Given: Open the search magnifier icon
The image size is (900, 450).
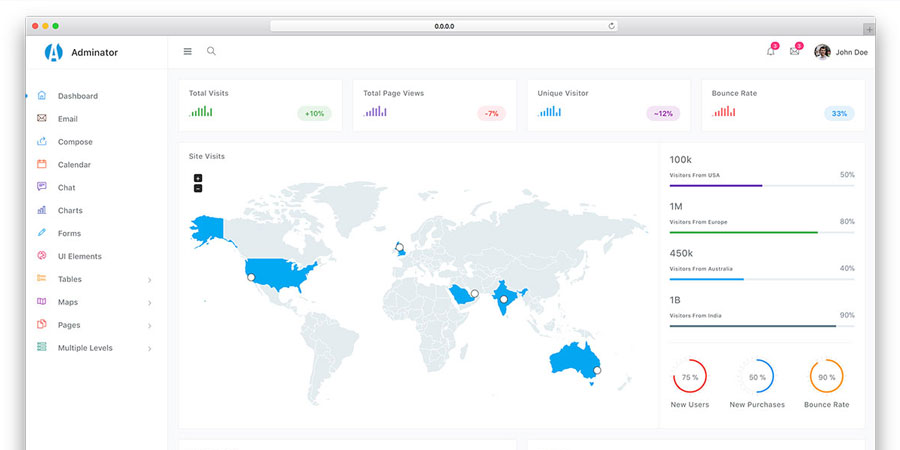Looking at the screenshot, I should 211,51.
